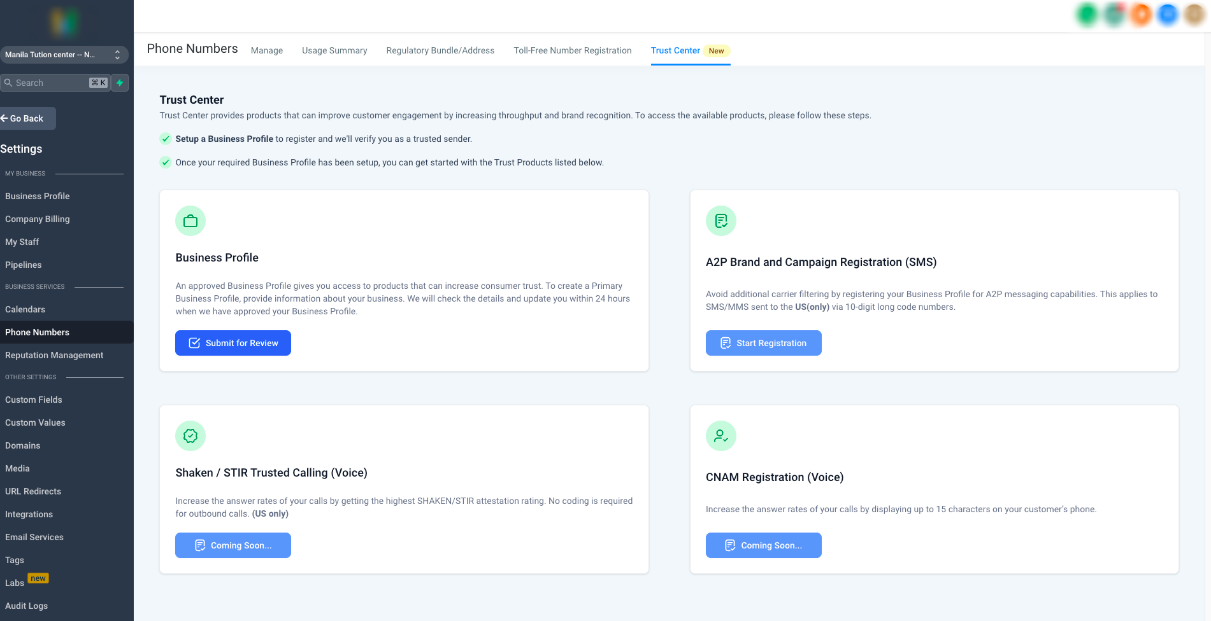Focus the sidebar Search field
This screenshot has width=1211, height=621.
click(55, 83)
